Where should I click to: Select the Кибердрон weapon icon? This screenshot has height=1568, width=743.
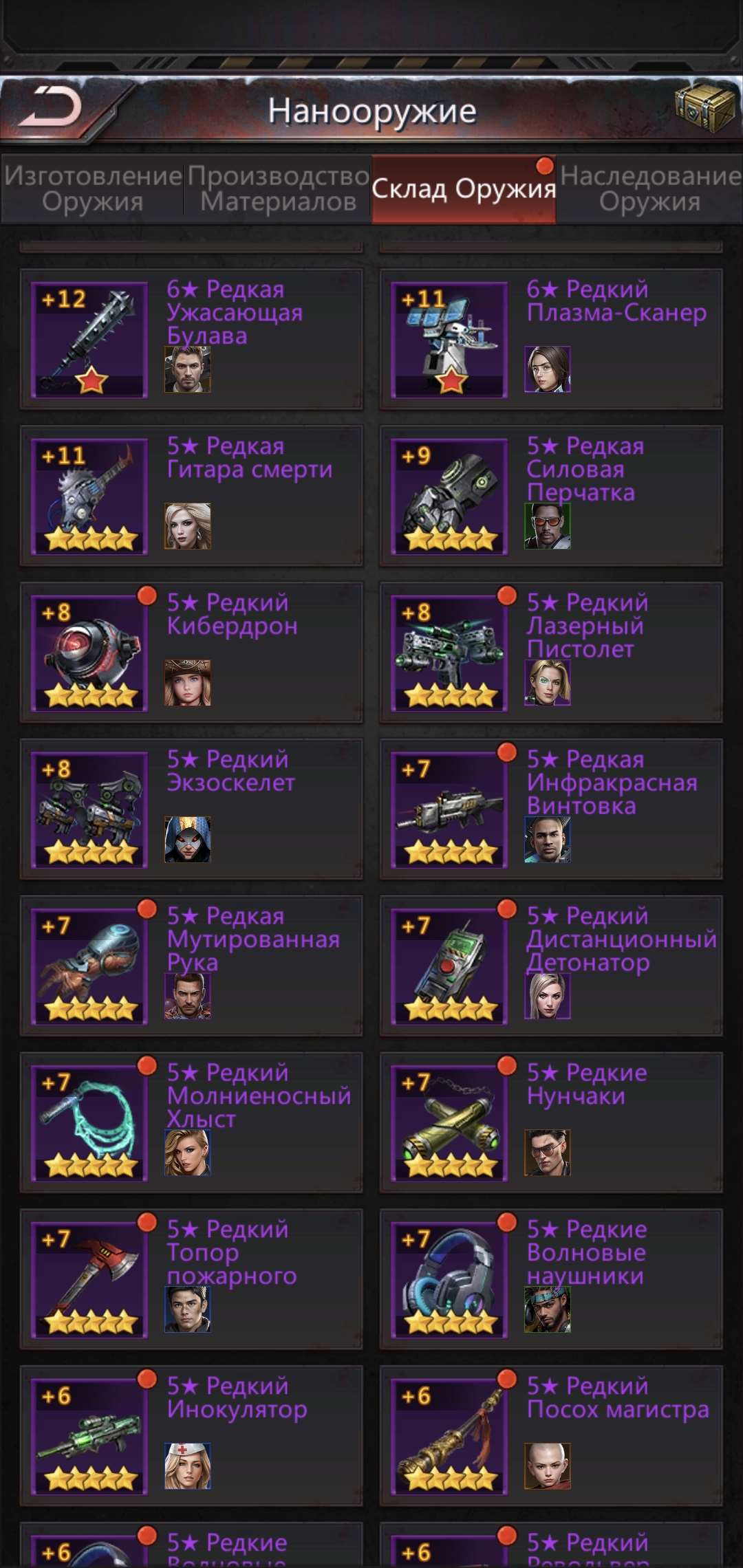(90, 653)
